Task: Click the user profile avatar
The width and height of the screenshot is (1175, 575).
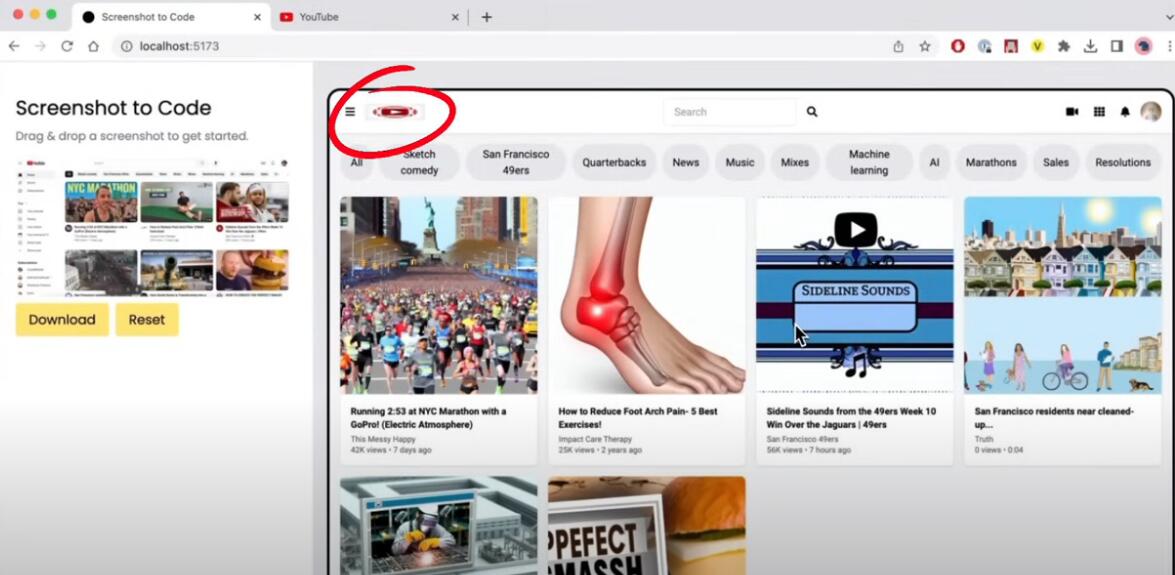Action: tap(1151, 112)
